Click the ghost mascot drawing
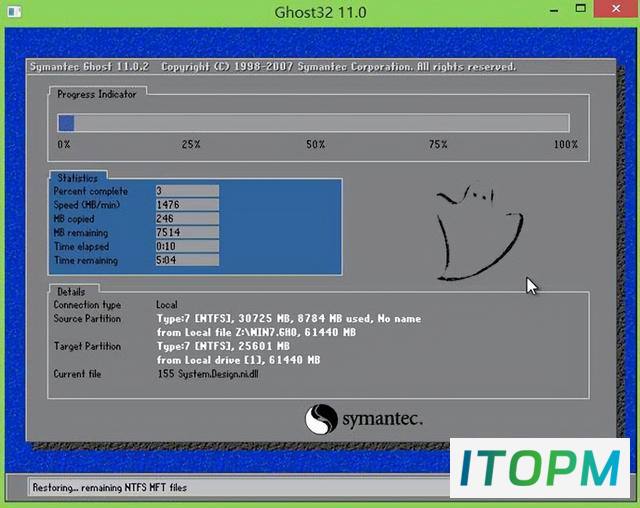This screenshot has width=640, height=508. pos(479,233)
